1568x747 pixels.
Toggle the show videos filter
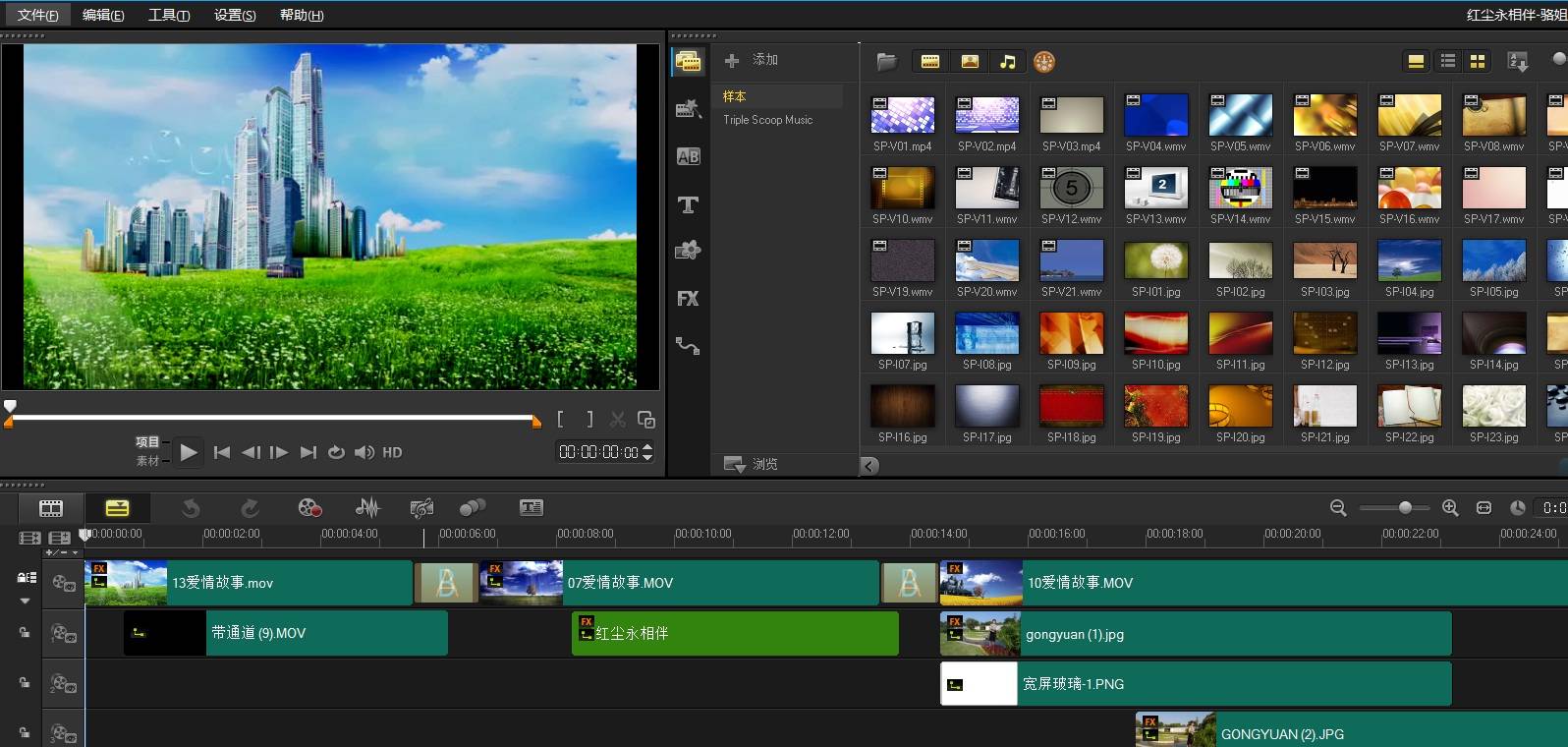[930, 62]
